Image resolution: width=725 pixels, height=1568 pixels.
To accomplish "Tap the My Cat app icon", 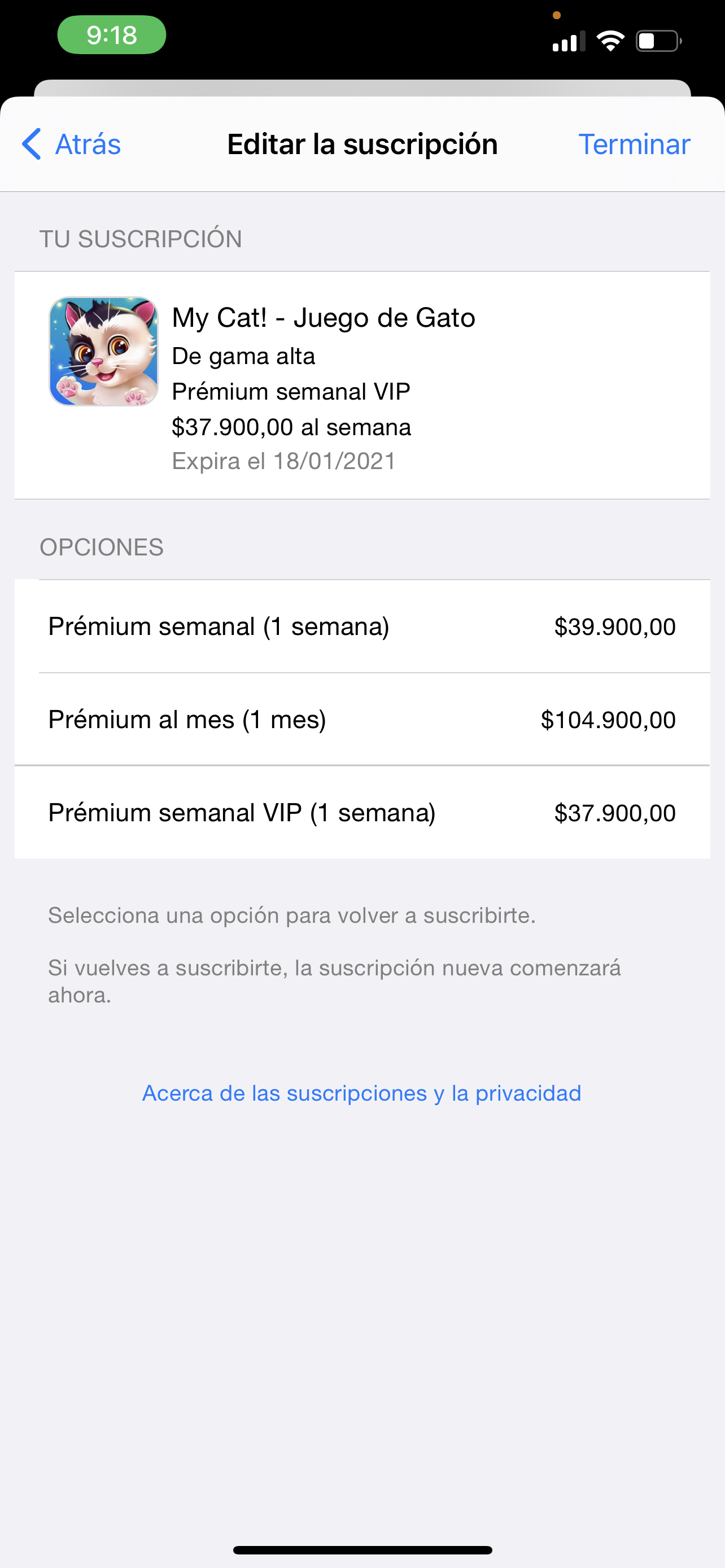I will pyautogui.click(x=103, y=351).
